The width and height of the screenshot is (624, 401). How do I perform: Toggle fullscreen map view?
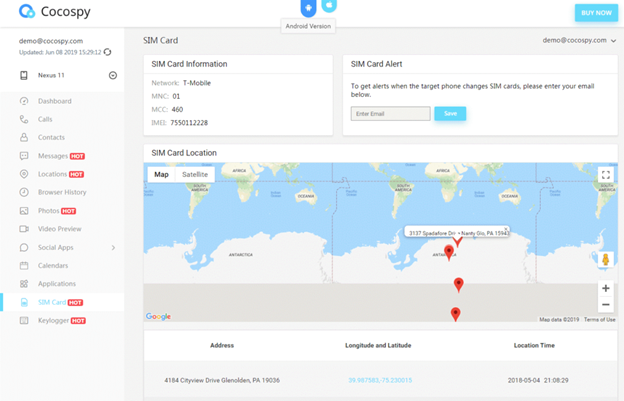(606, 175)
